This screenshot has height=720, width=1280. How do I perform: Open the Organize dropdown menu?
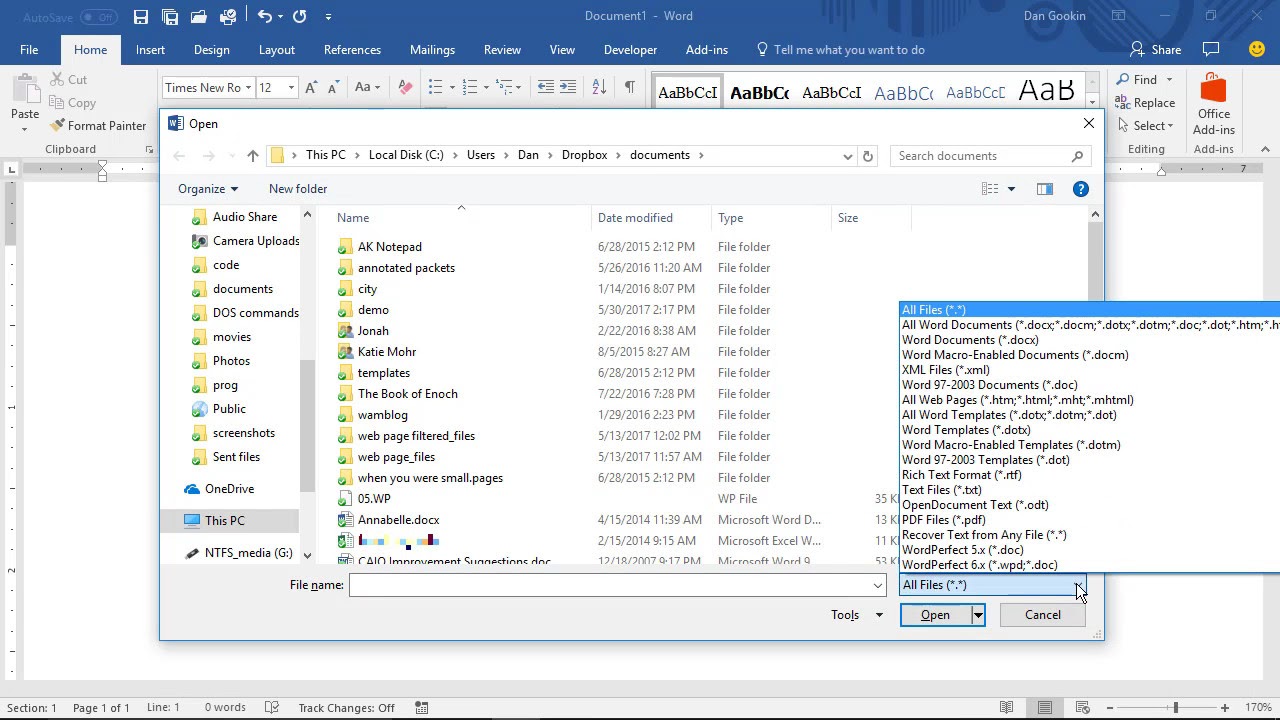click(208, 189)
